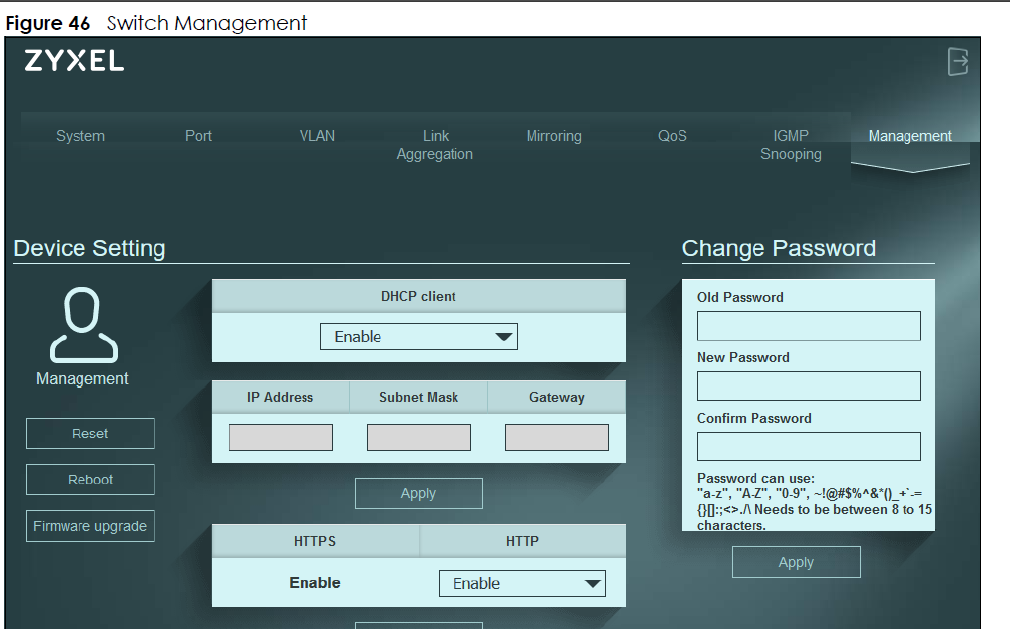Open Firmware upgrade
Viewport: 1010px width, 629px height.
tap(90, 526)
